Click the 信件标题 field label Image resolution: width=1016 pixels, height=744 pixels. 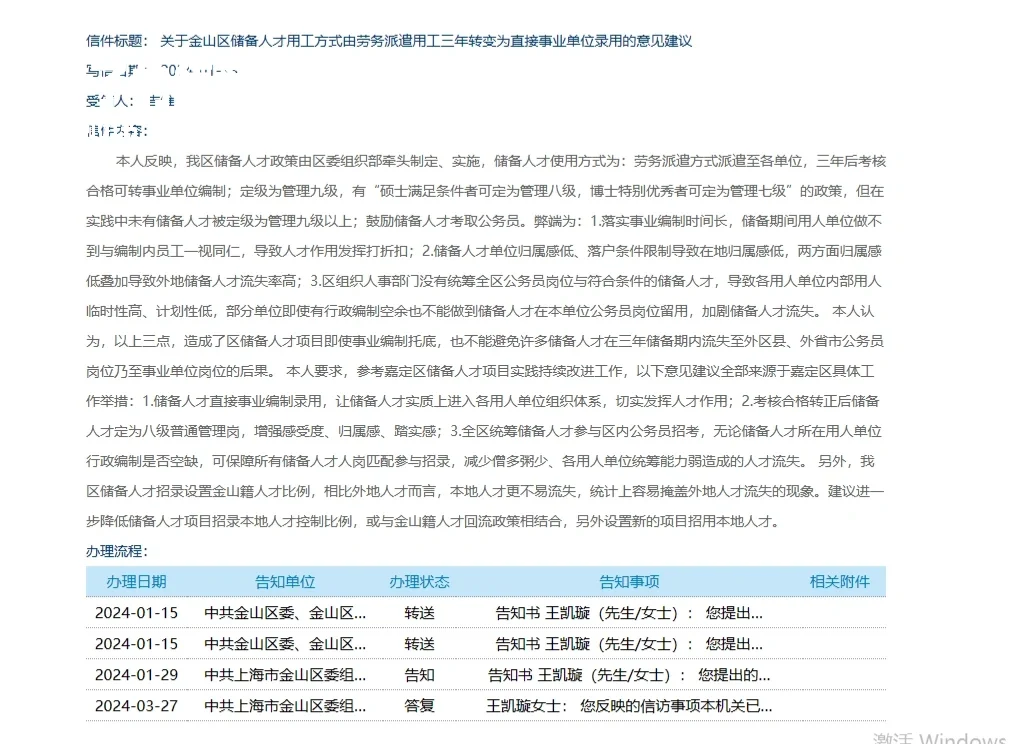111,41
